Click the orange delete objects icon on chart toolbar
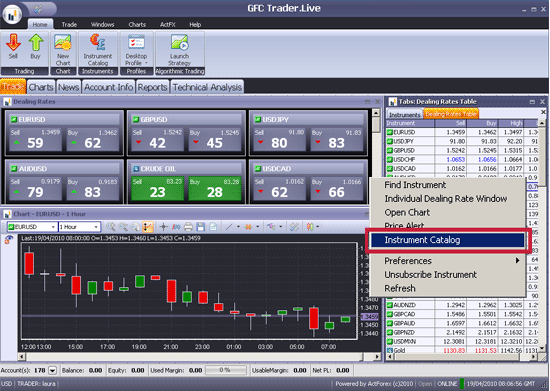This screenshot has width=550, height=391. pos(248,227)
